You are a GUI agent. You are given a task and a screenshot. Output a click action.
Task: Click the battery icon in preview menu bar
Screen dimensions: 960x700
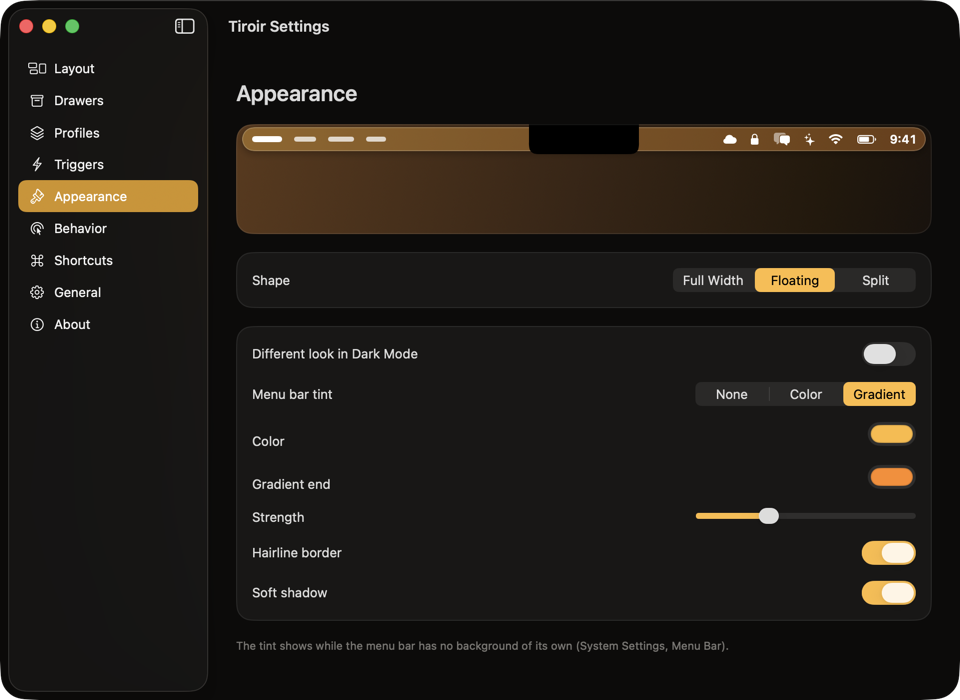tap(866, 140)
